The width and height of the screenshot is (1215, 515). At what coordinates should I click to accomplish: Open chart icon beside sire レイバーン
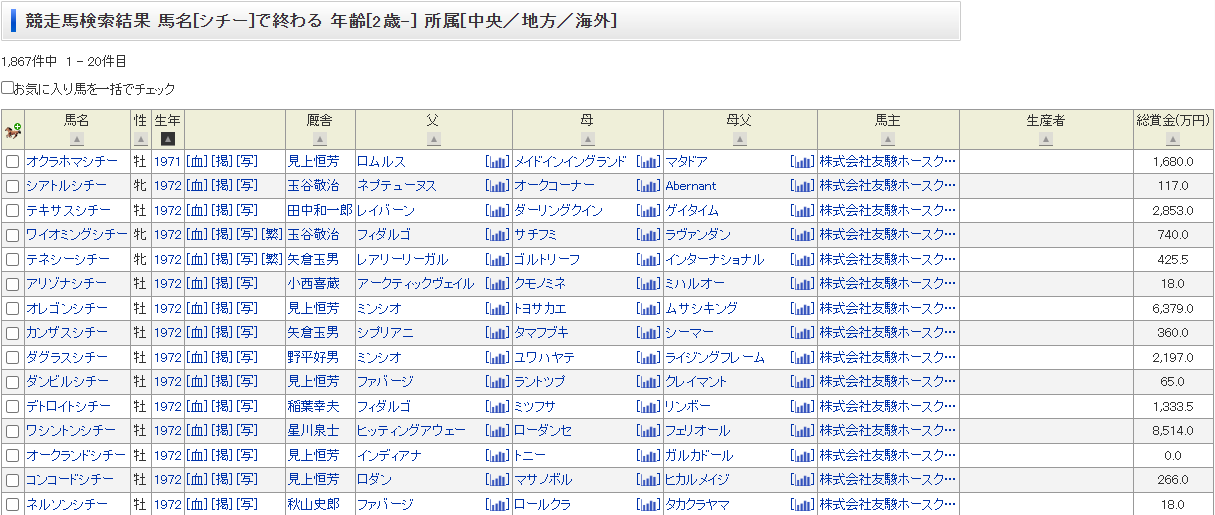tap(498, 210)
